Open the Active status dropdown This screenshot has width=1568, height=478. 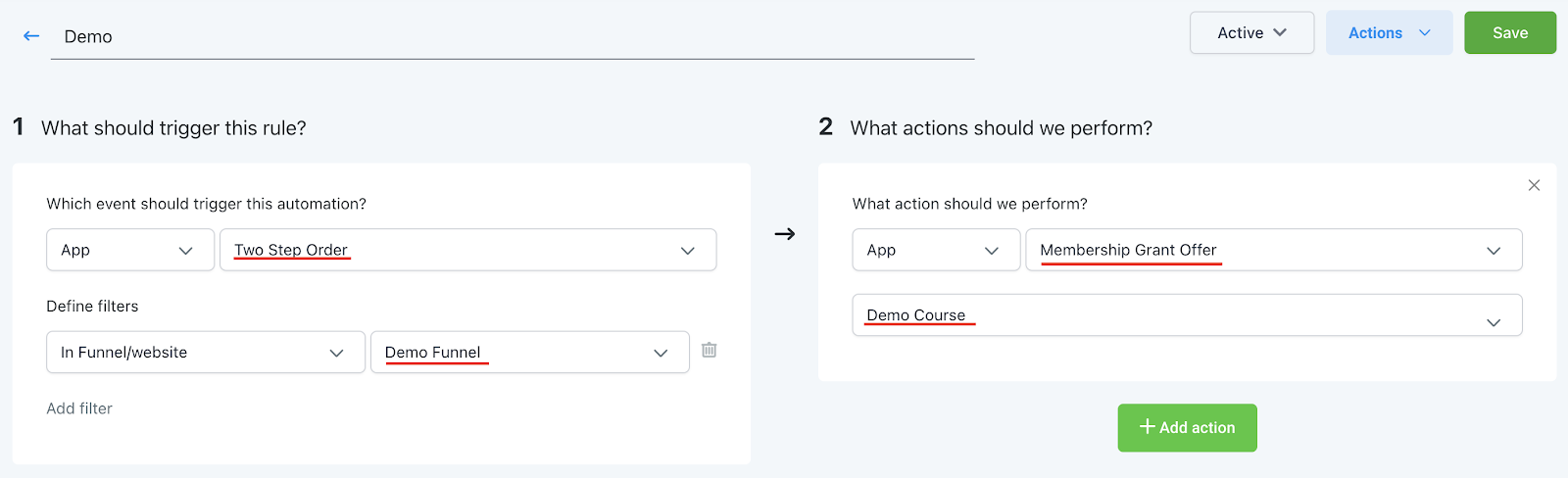point(1251,33)
